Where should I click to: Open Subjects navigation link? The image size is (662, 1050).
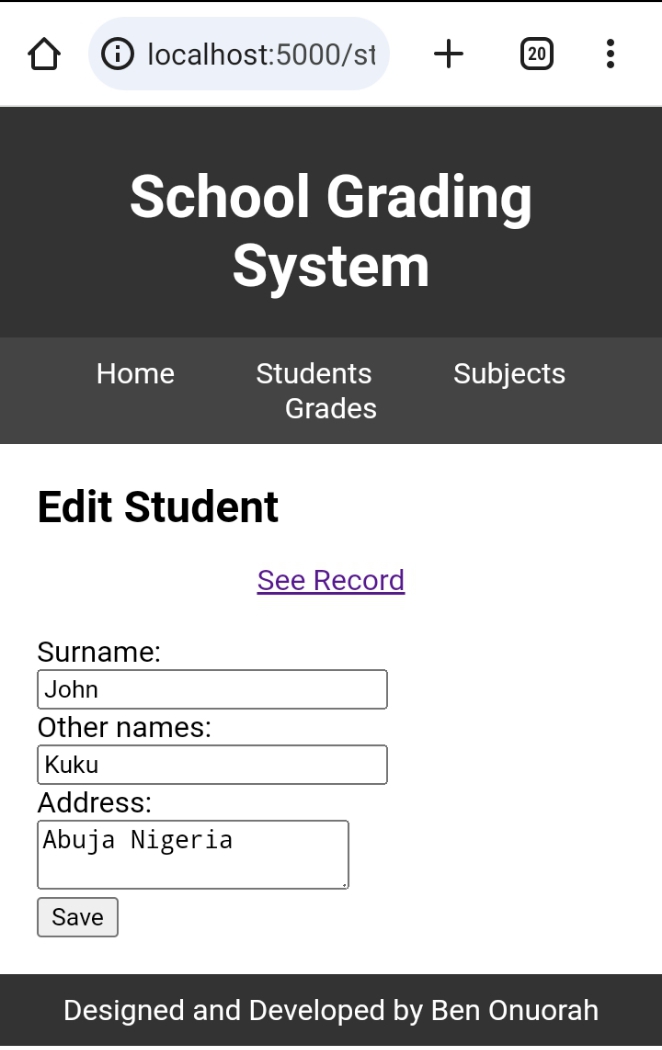pyautogui.click(x=509, y=374)
